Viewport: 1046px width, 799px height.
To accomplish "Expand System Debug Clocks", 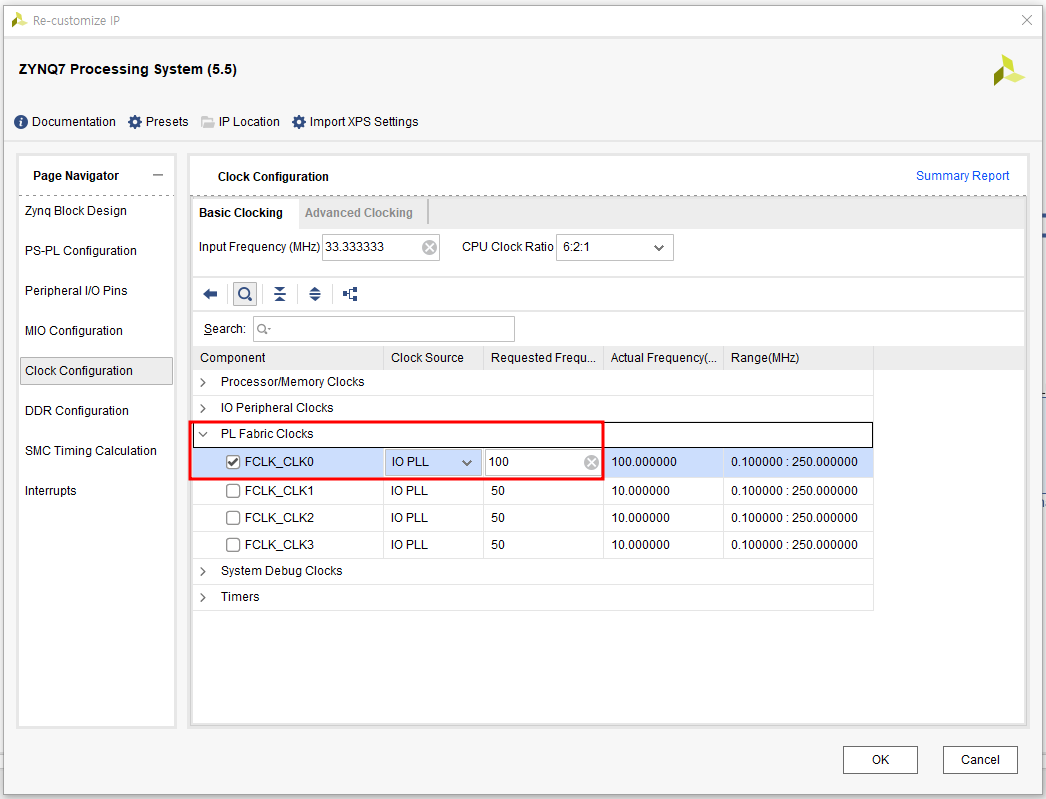I will pyautogui.click(x=203, y=572).
